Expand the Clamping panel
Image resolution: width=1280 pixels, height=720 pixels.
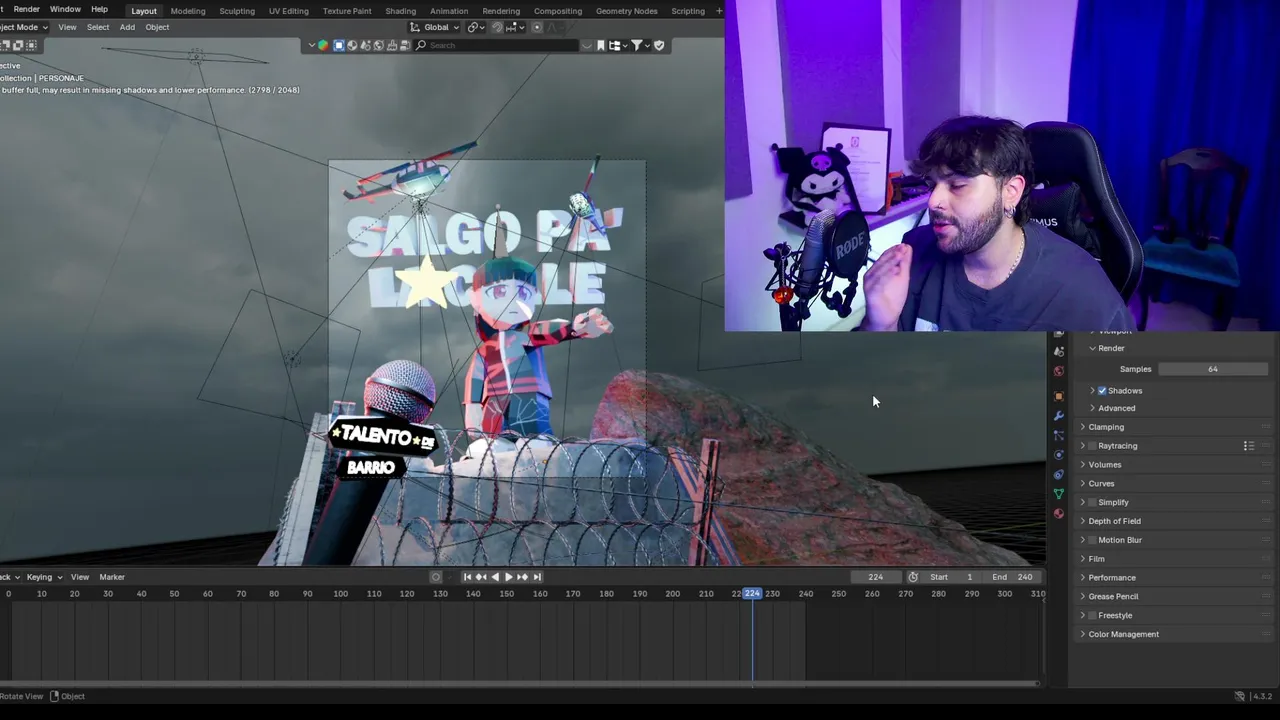coord(1106,427)
